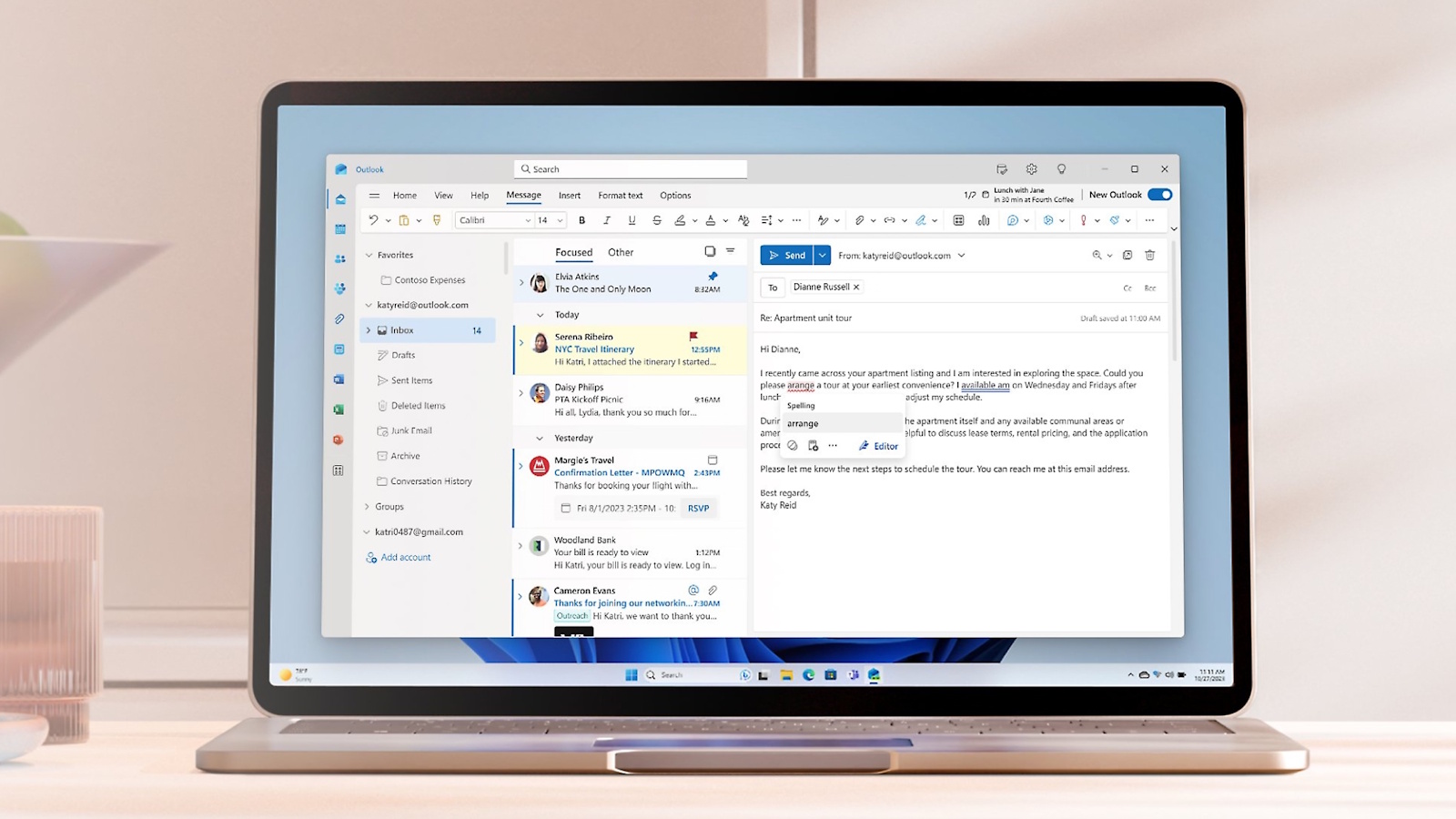Select the Other inbox tab
The image size is (1456, 819).
click(620, 252)
